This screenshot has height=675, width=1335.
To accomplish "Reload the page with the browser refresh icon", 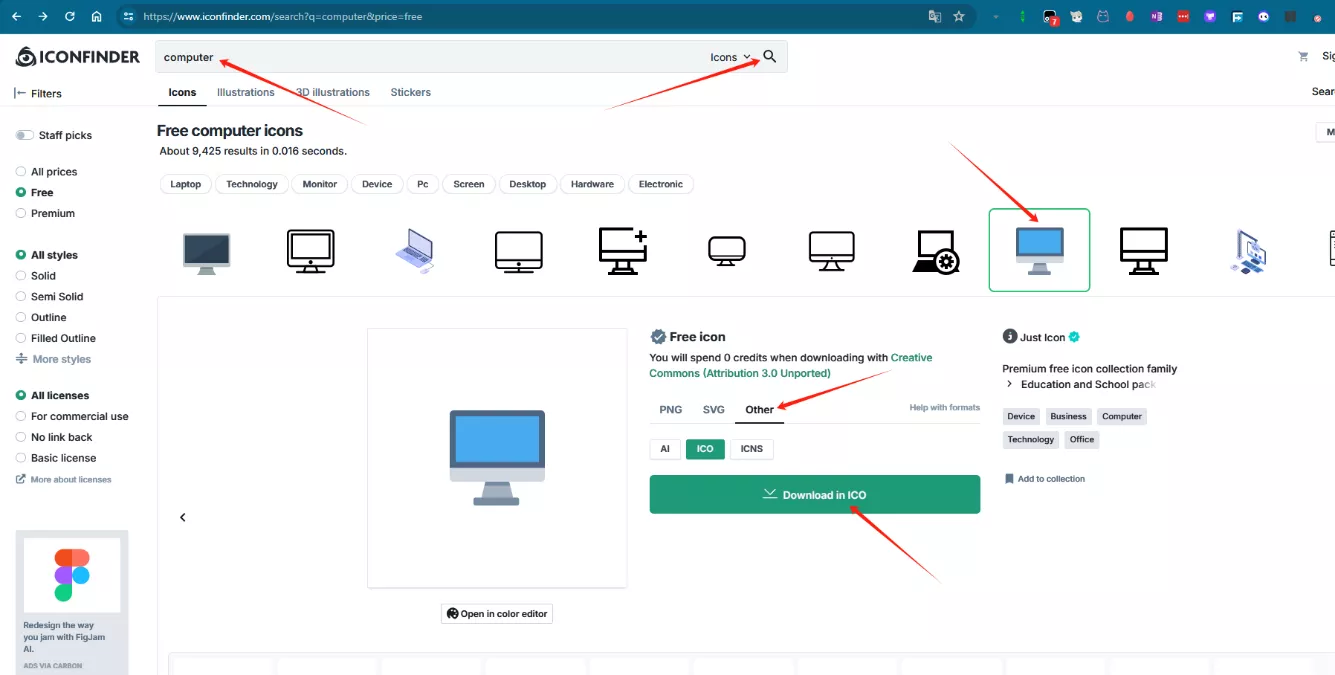I will (x=69, y=16).
